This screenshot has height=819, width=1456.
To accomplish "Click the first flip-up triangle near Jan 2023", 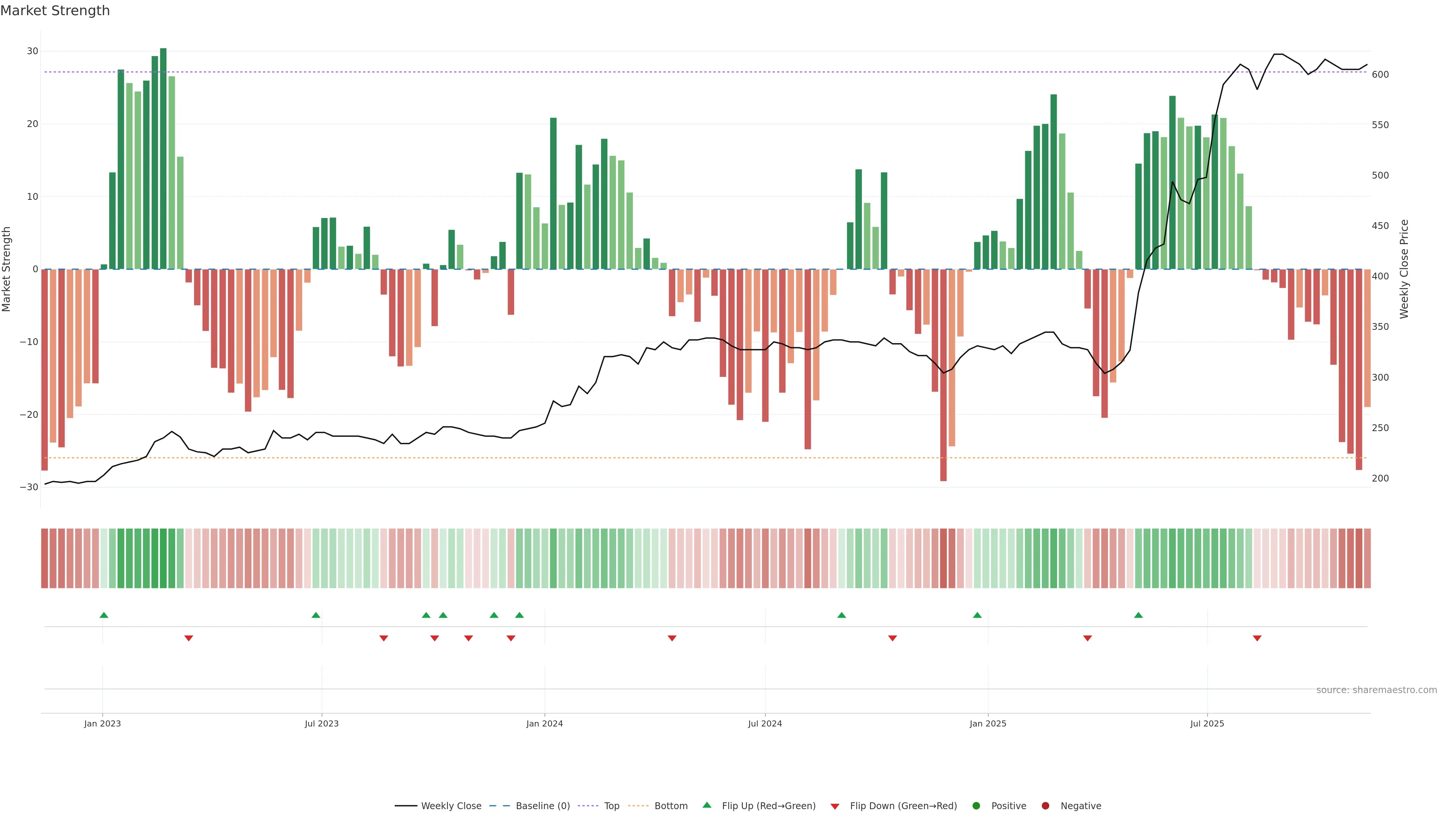I will point(104,615).
